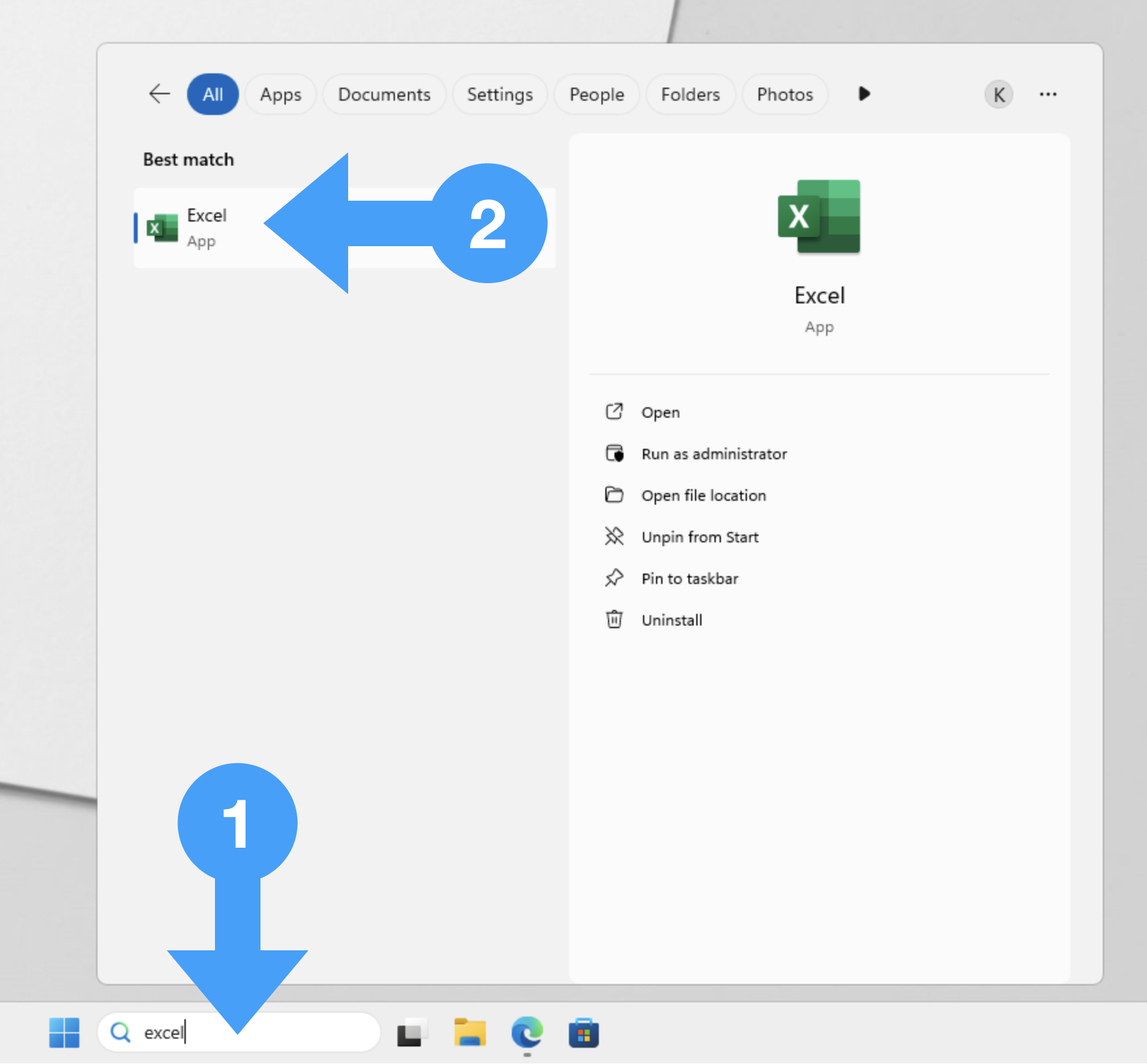The height and width of the screenshot is (1064, 1147).
Task: Open Task View on the taskbar
Action: point(412,1032)
